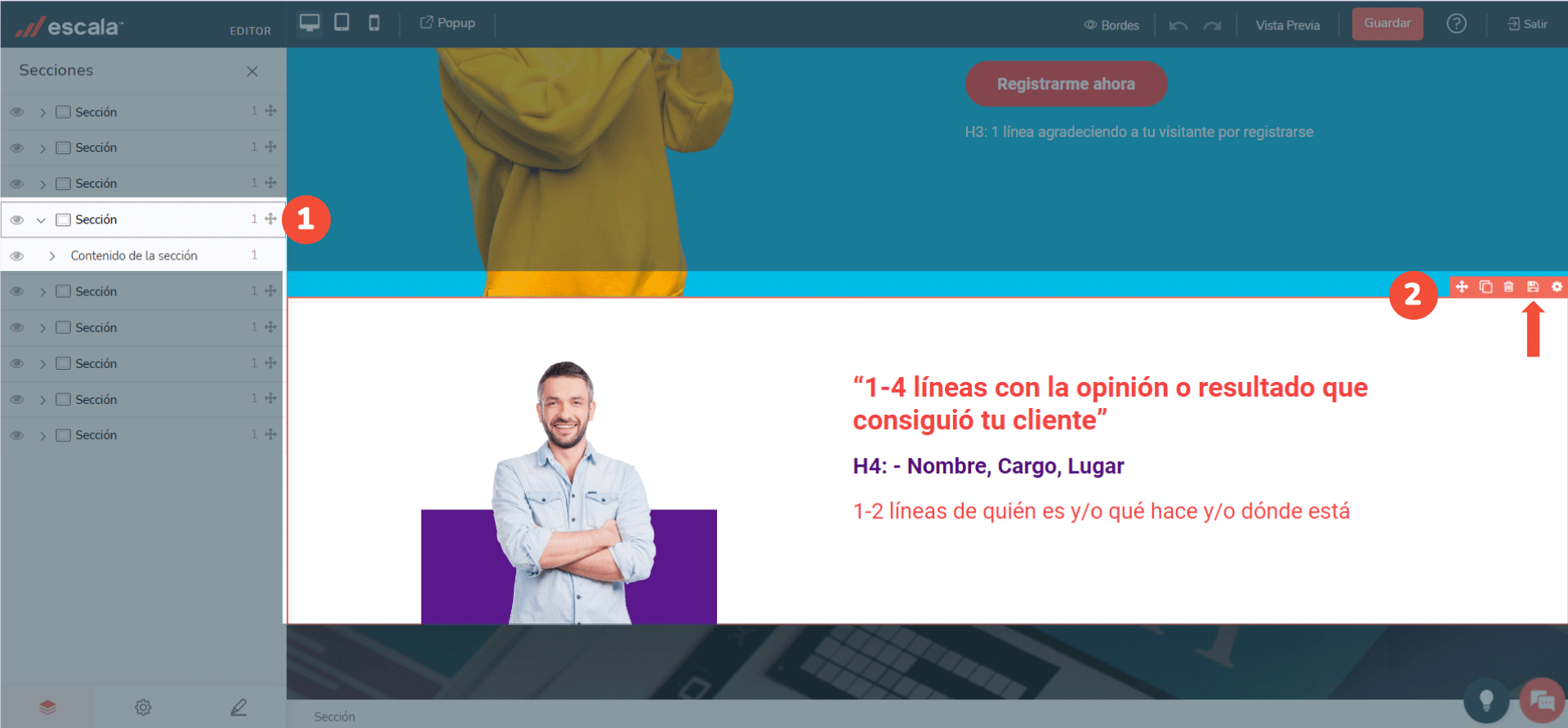The width and height of the screenshot is (1568, 728).
Task: Select the Contenido de la sección row
Action: [x=143, y=255]
